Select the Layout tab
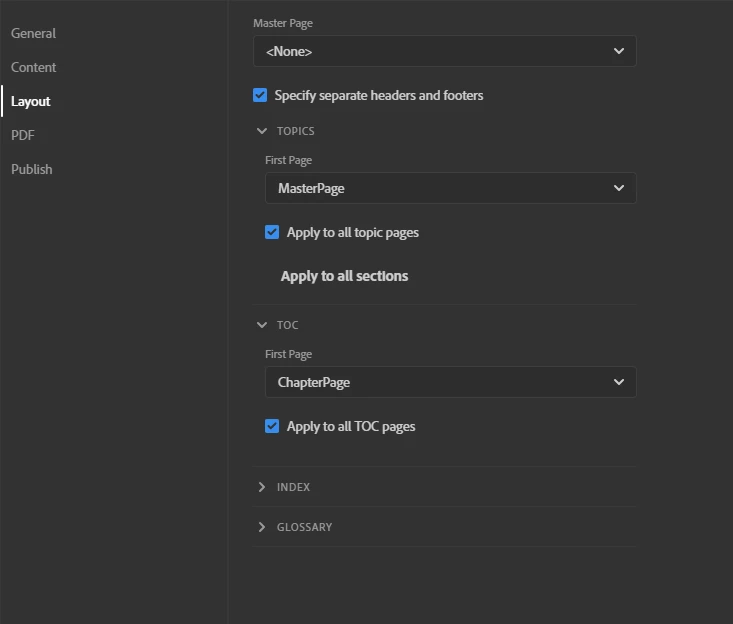733x624 pixels. tap(30, 101)
